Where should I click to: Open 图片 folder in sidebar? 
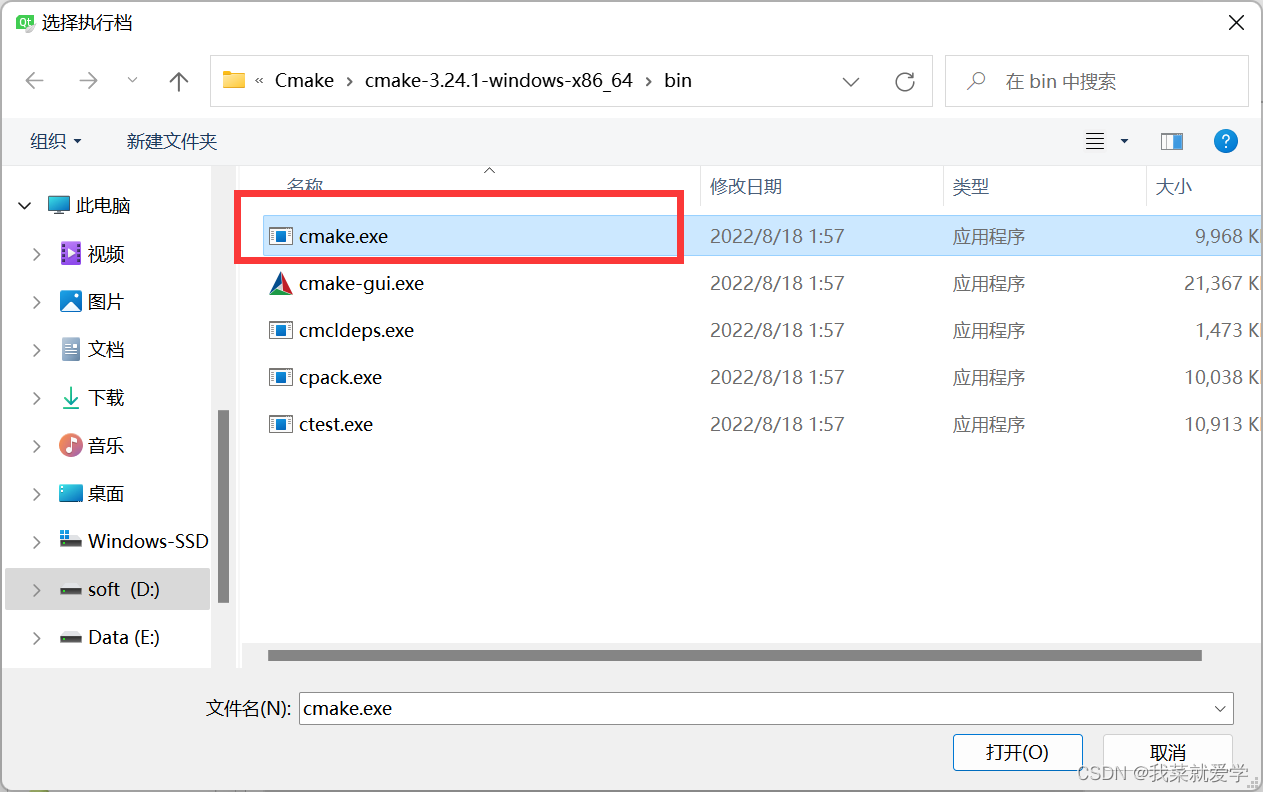(x=106, y=302)
